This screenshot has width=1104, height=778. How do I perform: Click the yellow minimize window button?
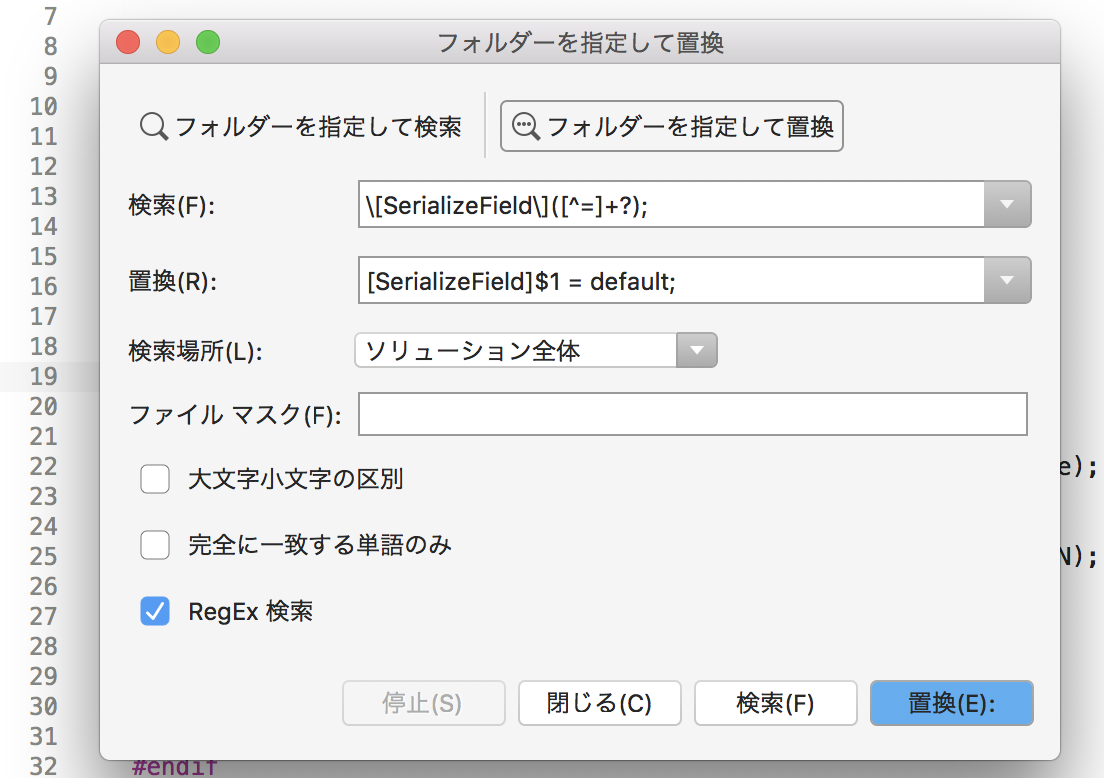(x=168, y=43)
